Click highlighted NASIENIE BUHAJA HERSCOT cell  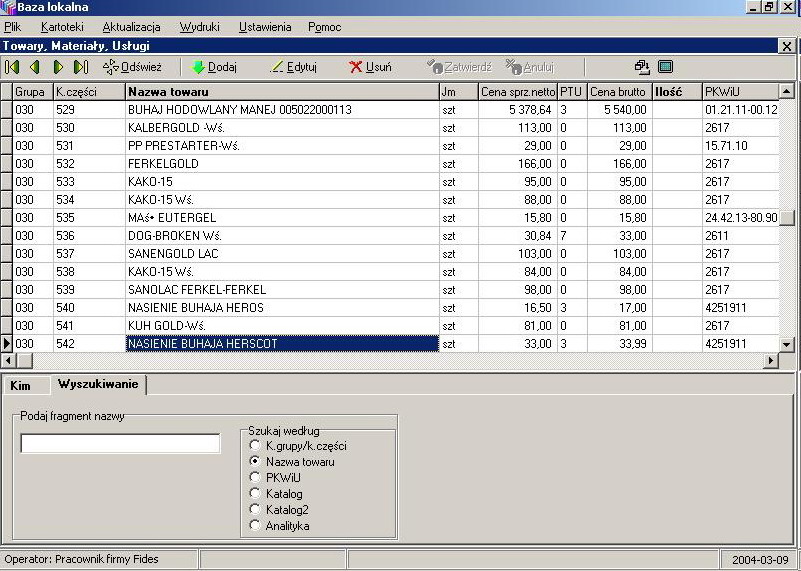(282, 344)
